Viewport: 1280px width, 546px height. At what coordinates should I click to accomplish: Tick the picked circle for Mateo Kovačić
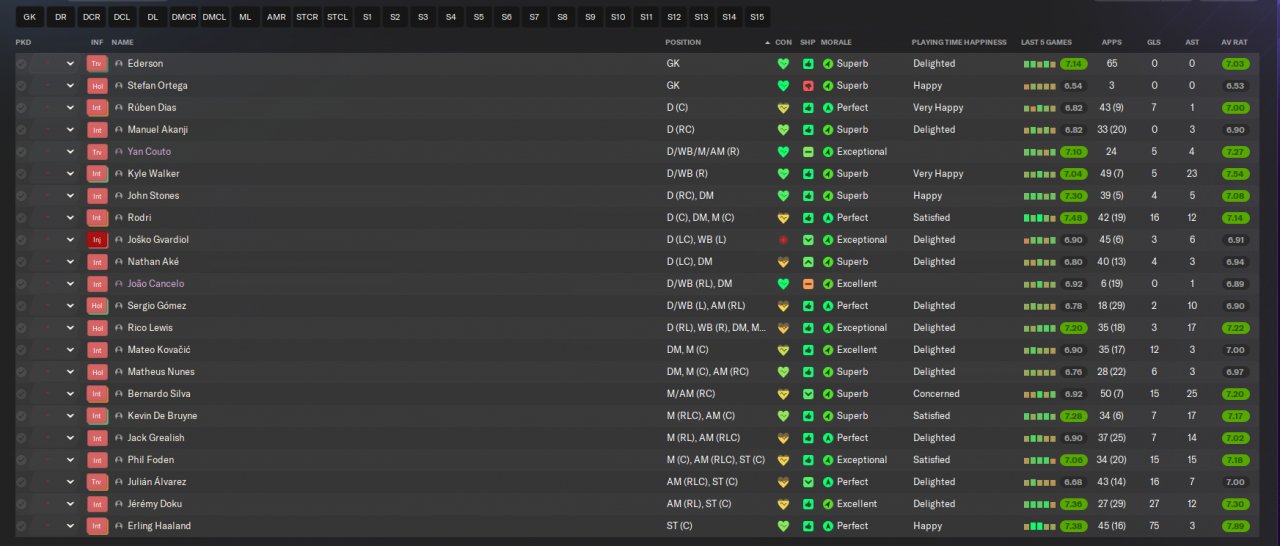tap(21, 349)
